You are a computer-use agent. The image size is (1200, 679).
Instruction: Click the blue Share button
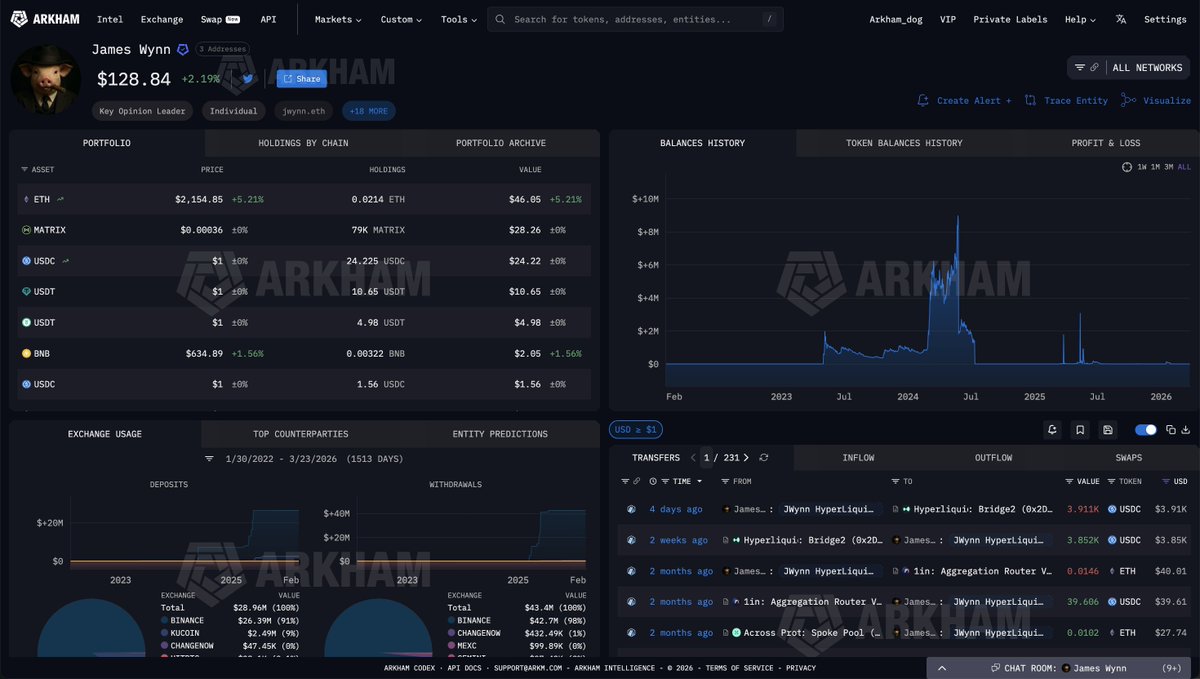(302, 79)
